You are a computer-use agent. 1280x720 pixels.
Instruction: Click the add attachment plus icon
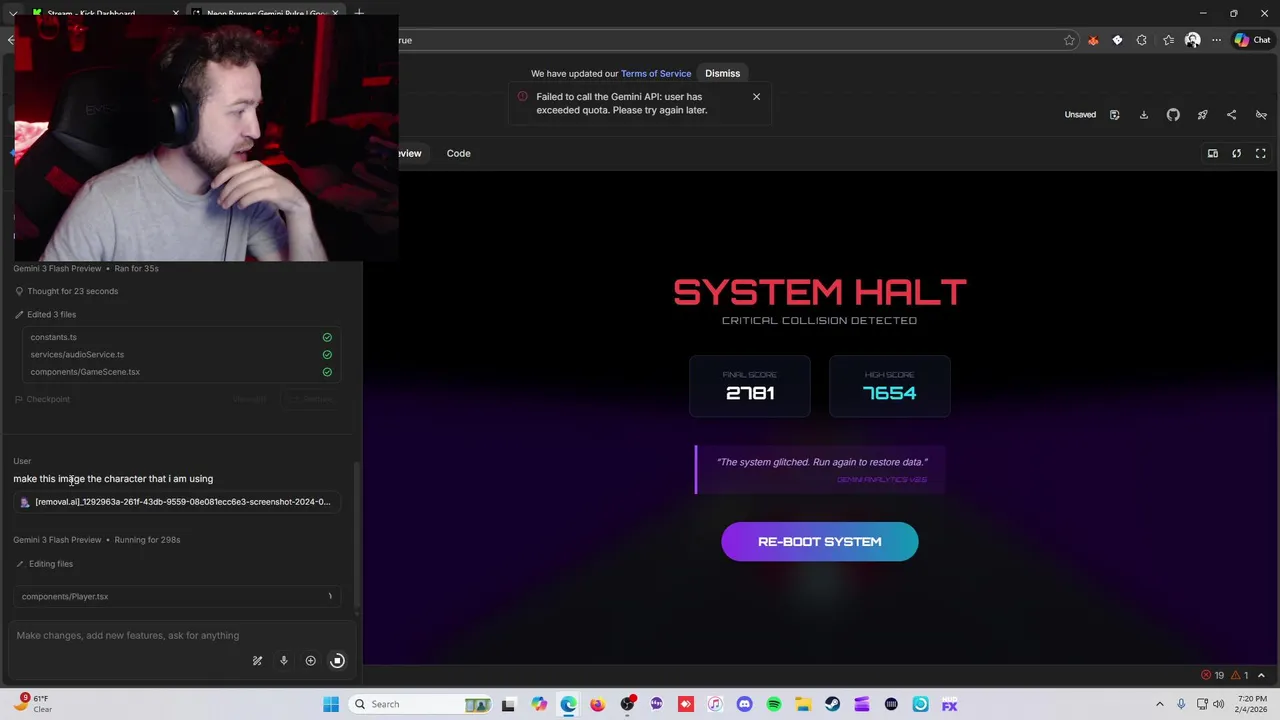click(310, 660)
